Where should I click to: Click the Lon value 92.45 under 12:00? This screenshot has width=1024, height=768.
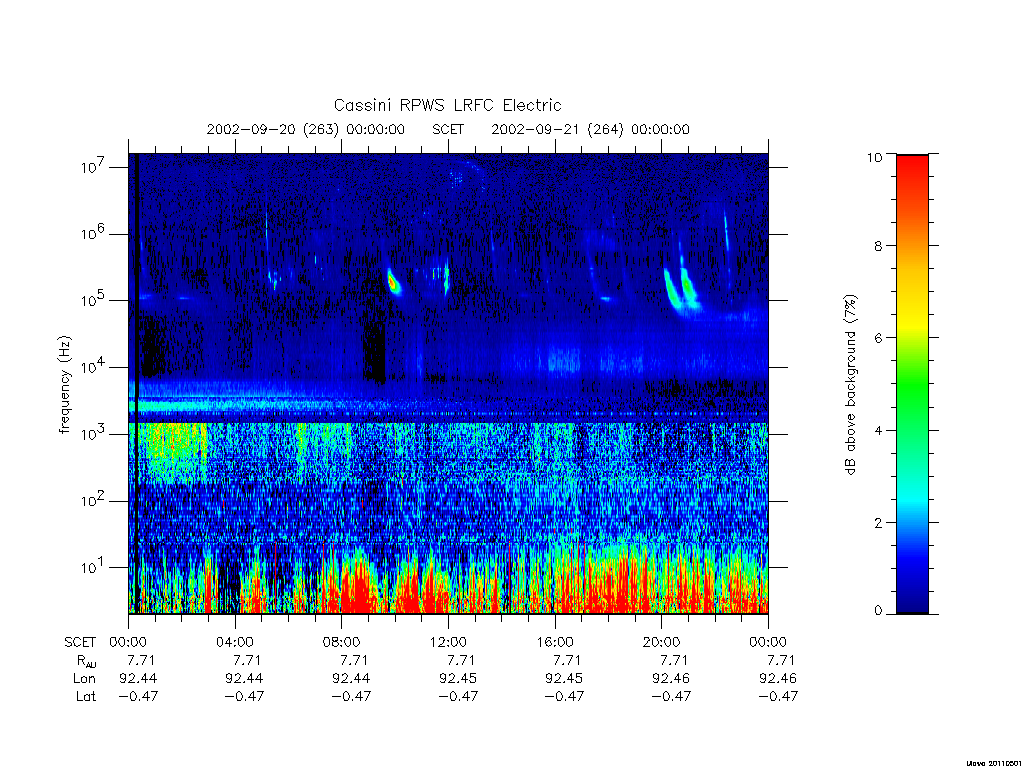point(458,679)
